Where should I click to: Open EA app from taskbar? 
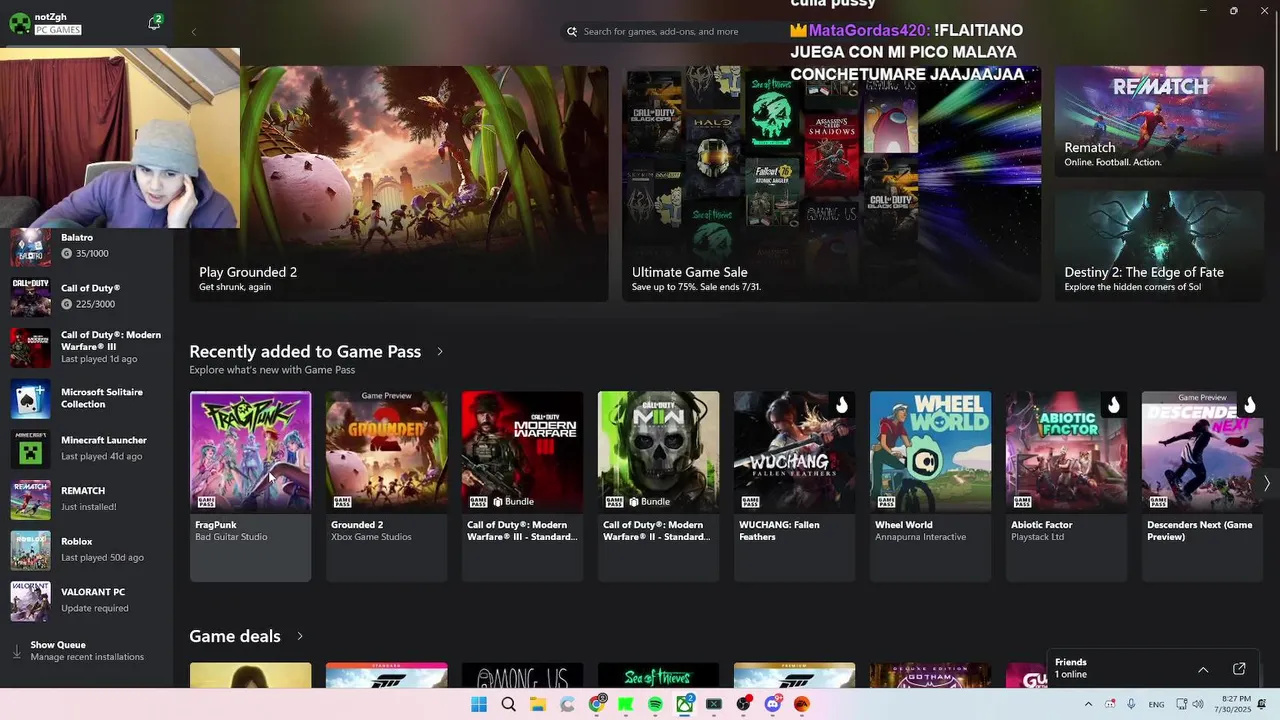tap(802, 704)
